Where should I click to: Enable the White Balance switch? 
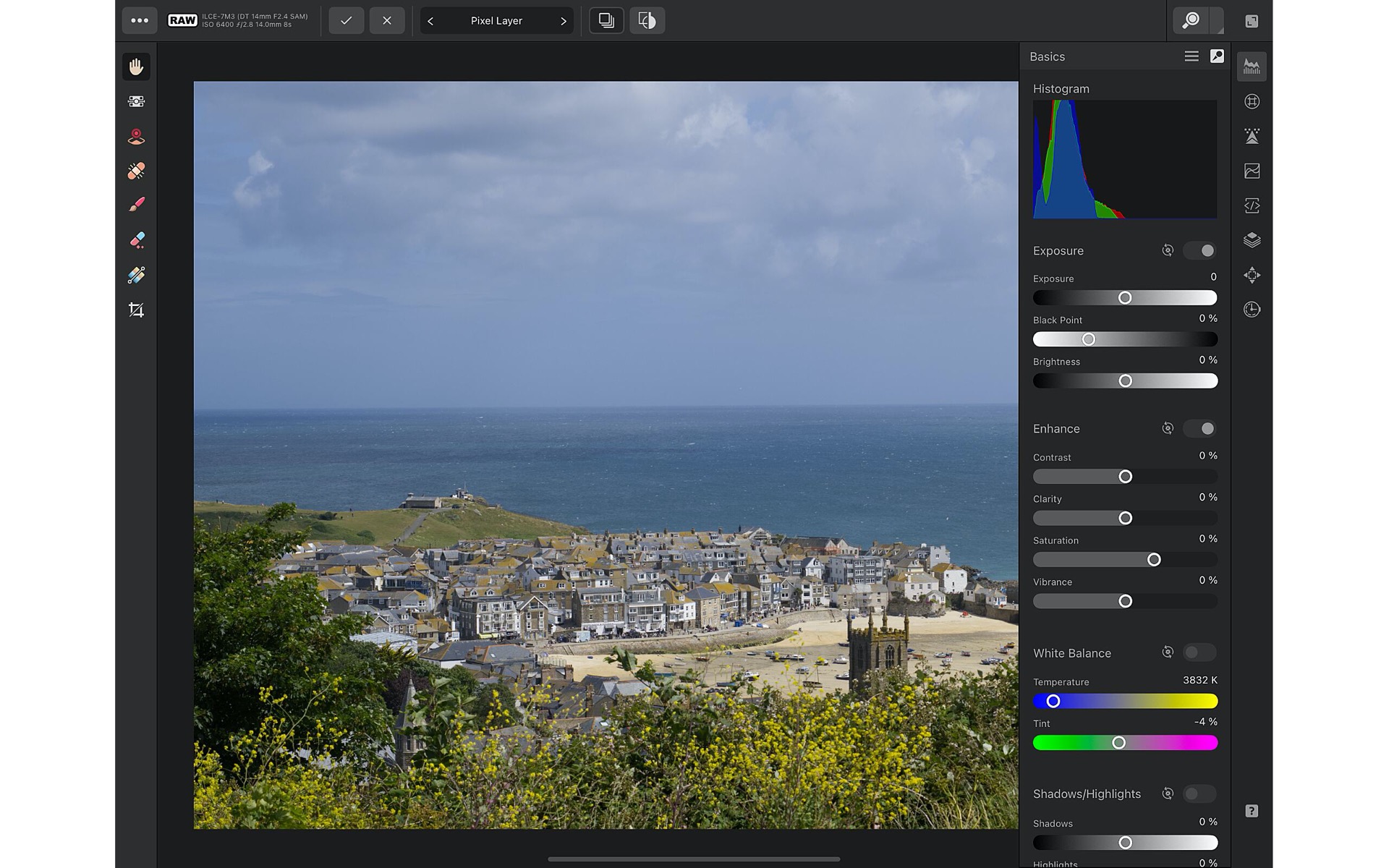click(x=1199, y=652)
